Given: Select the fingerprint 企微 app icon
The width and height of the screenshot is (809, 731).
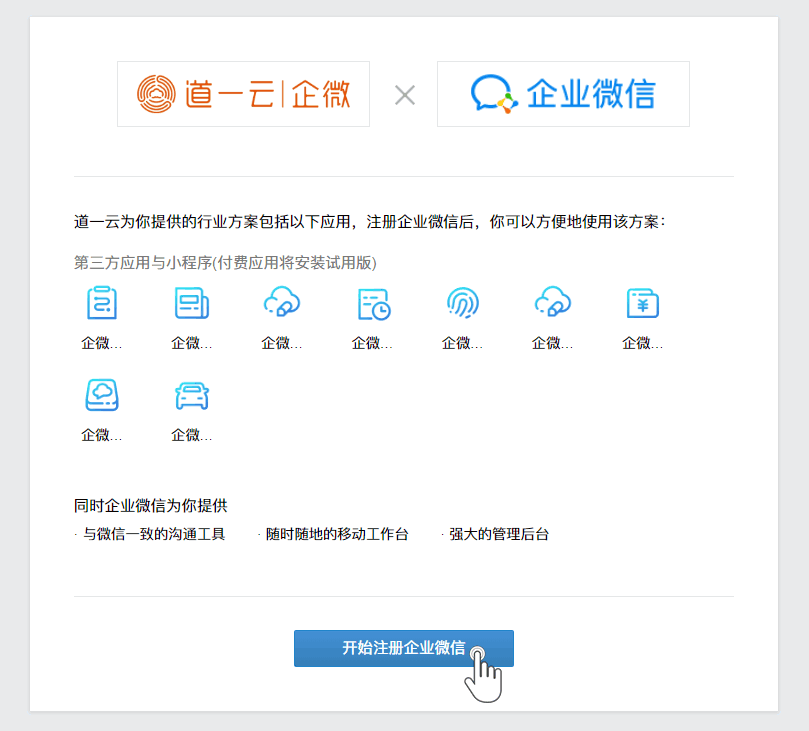Looking at the screenshot, I should 461,303.
